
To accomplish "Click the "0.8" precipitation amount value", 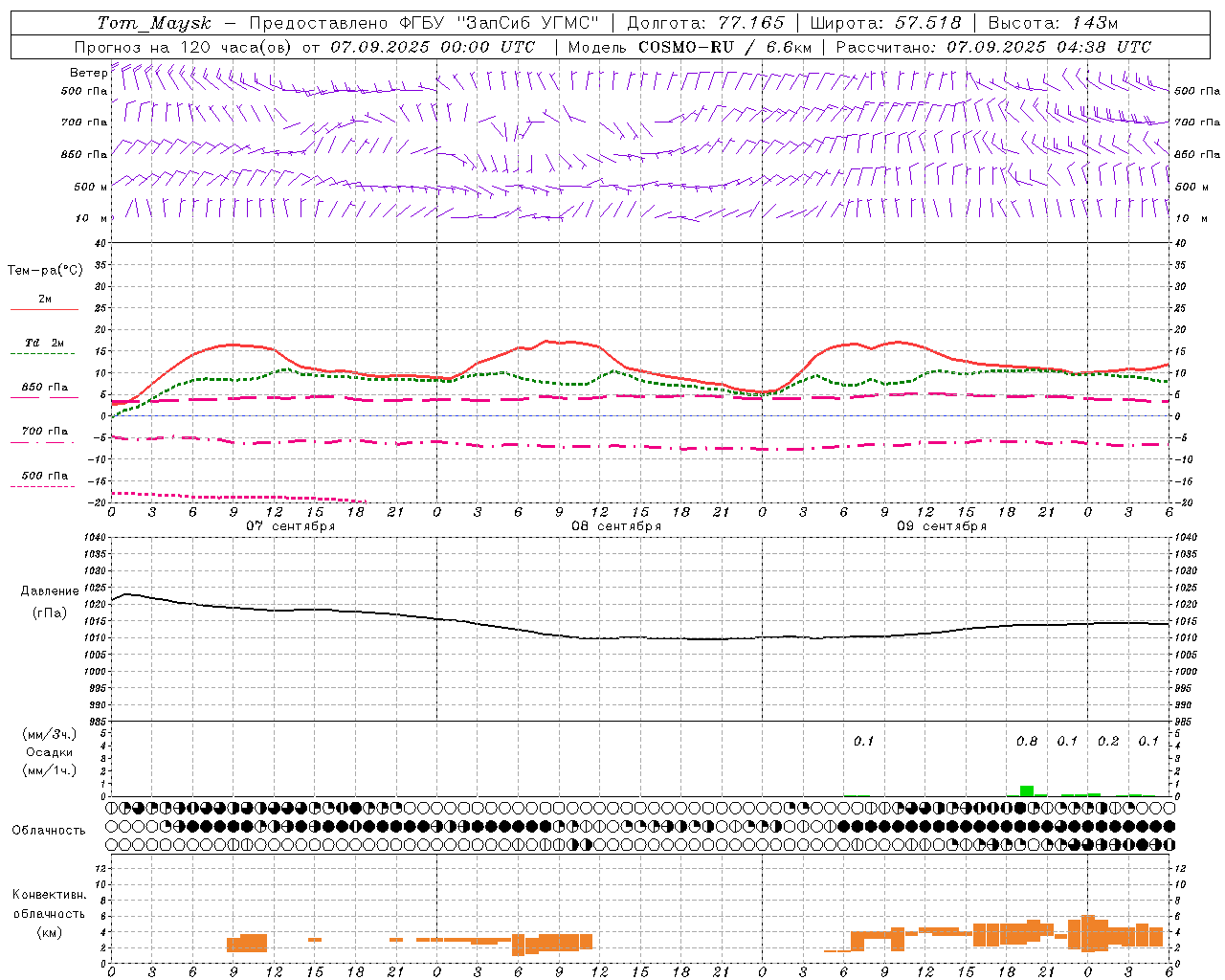I will click(x=1027, y=741).
